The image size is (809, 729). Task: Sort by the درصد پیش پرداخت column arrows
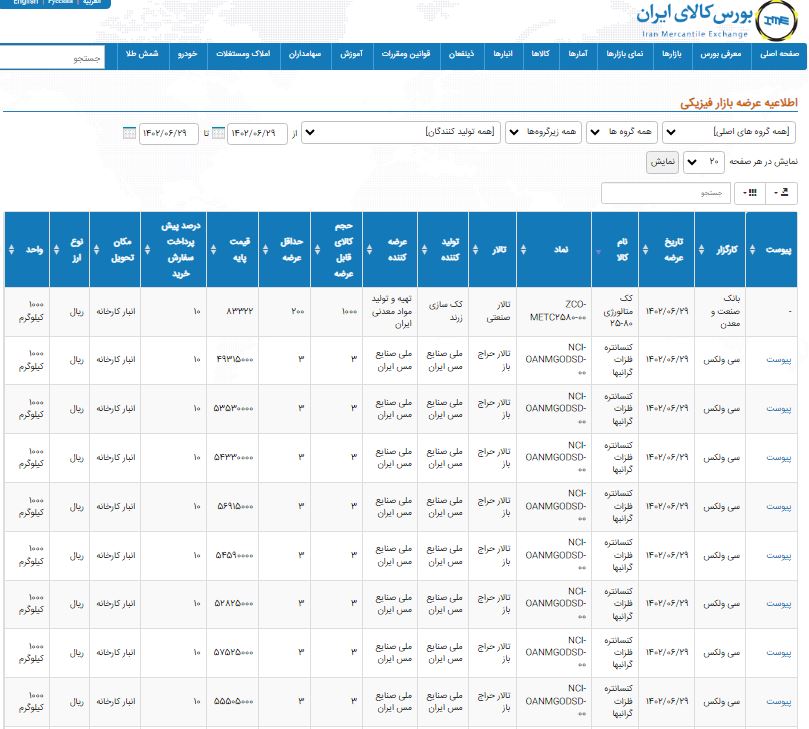(148, 250)
